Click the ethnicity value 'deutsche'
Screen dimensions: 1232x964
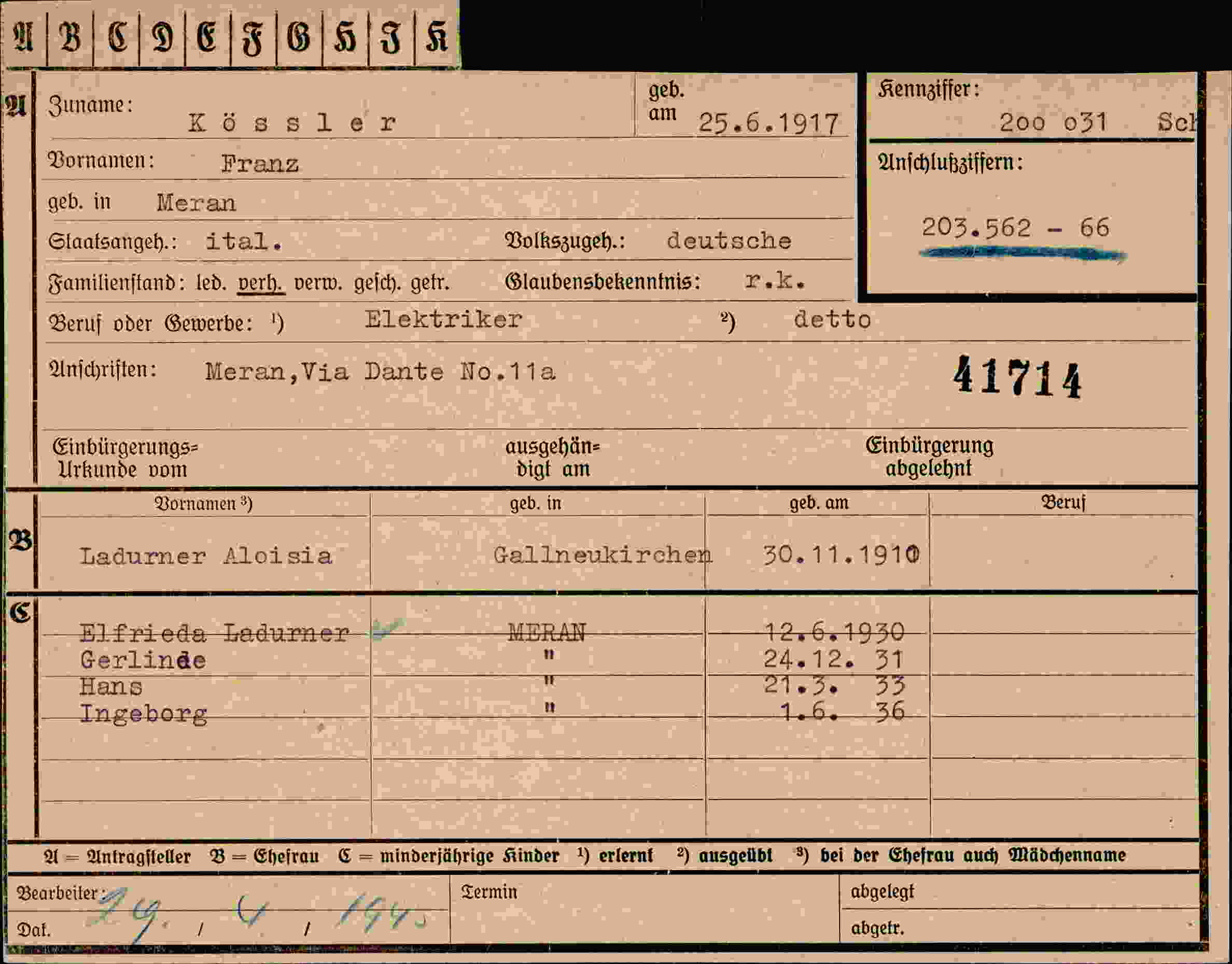[x=729, y=241]
